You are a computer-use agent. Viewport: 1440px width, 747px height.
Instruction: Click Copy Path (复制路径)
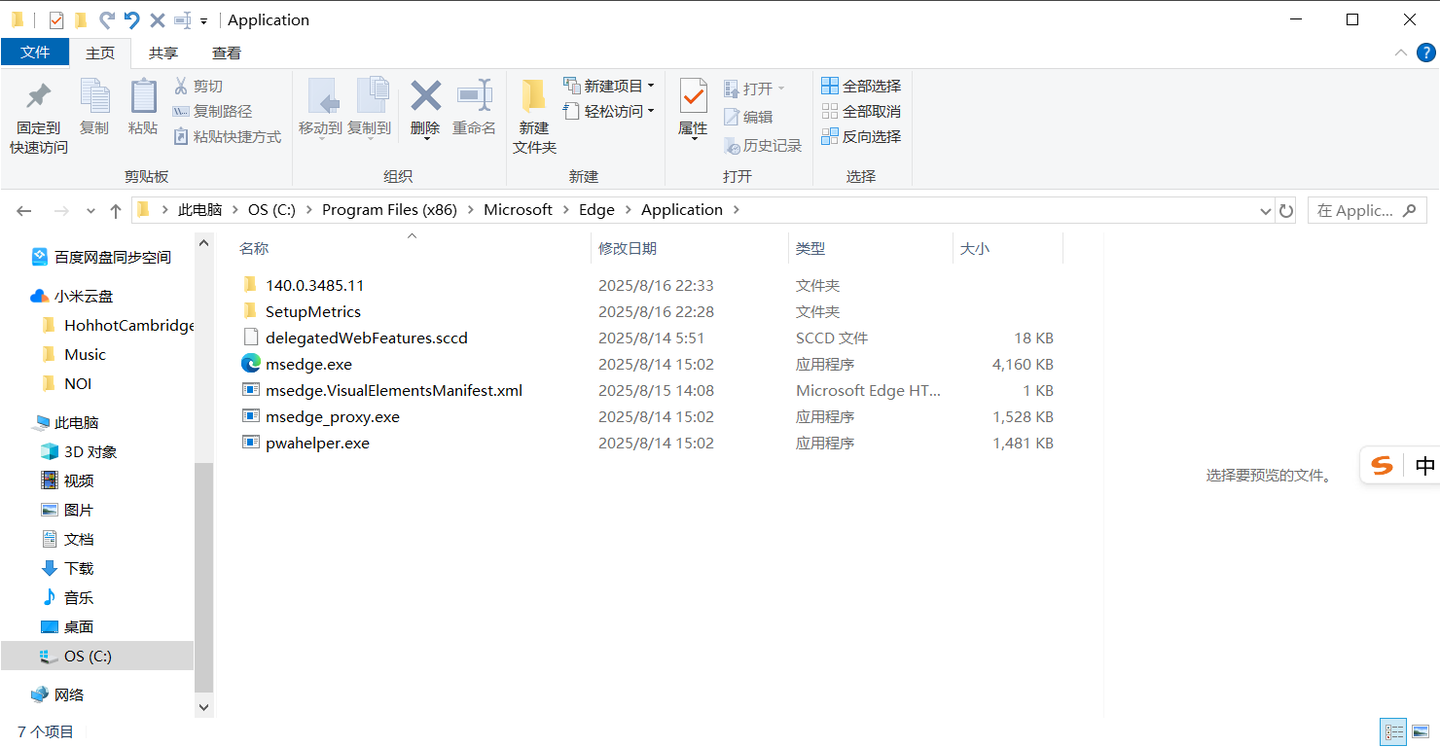click(x=213, y=112)
